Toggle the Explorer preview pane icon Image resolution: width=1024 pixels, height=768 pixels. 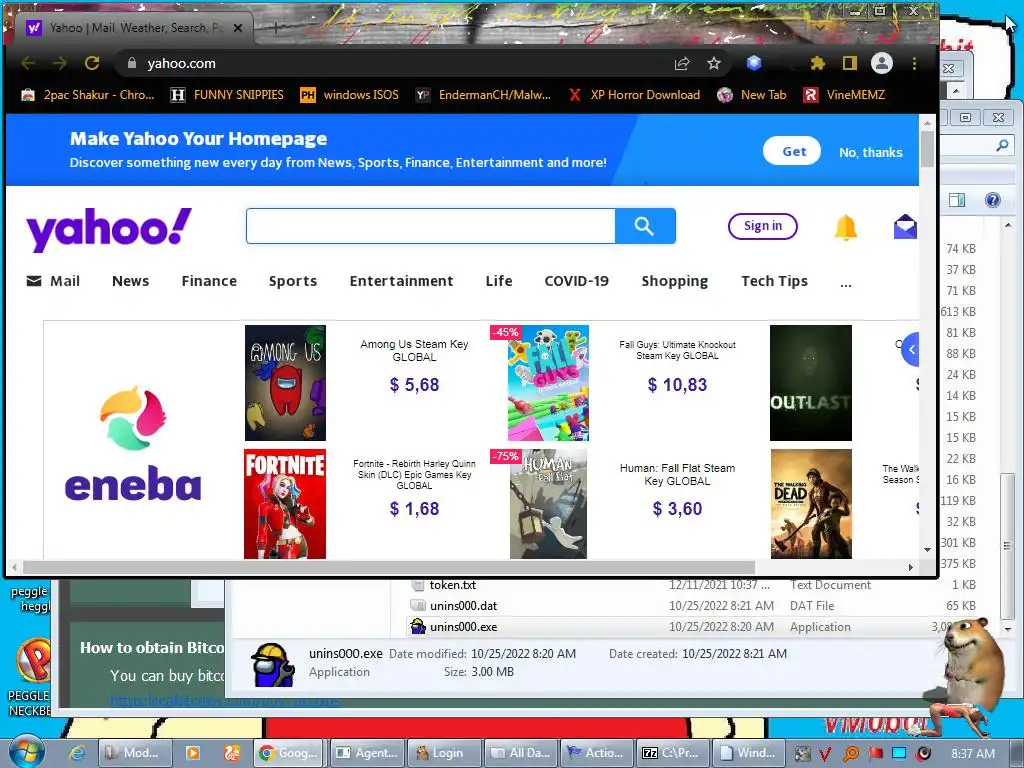(957, 200)
